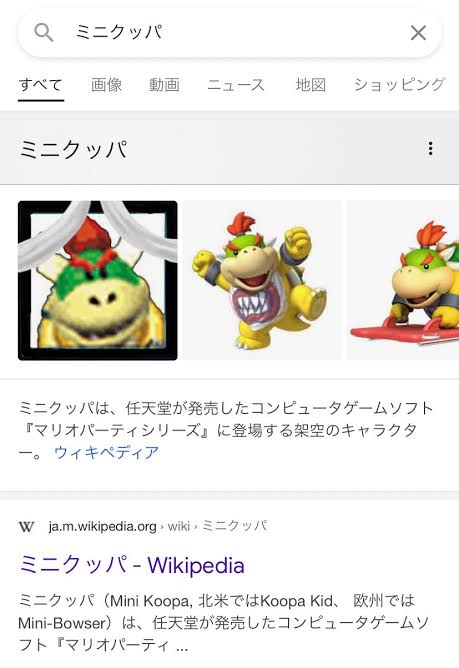Switch to the 地図 tab
Viewport: 459px width, 668px height.
[311, 84]
